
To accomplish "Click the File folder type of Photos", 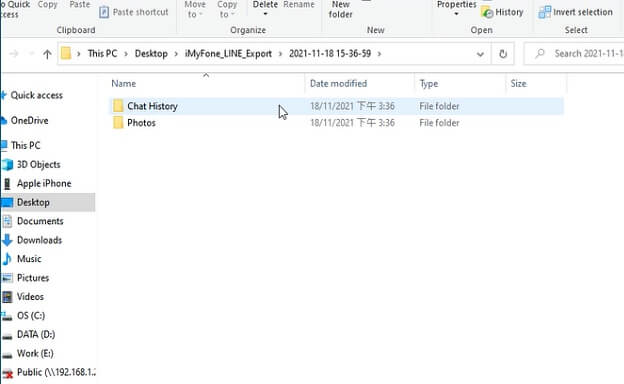I will pos(439,123).
